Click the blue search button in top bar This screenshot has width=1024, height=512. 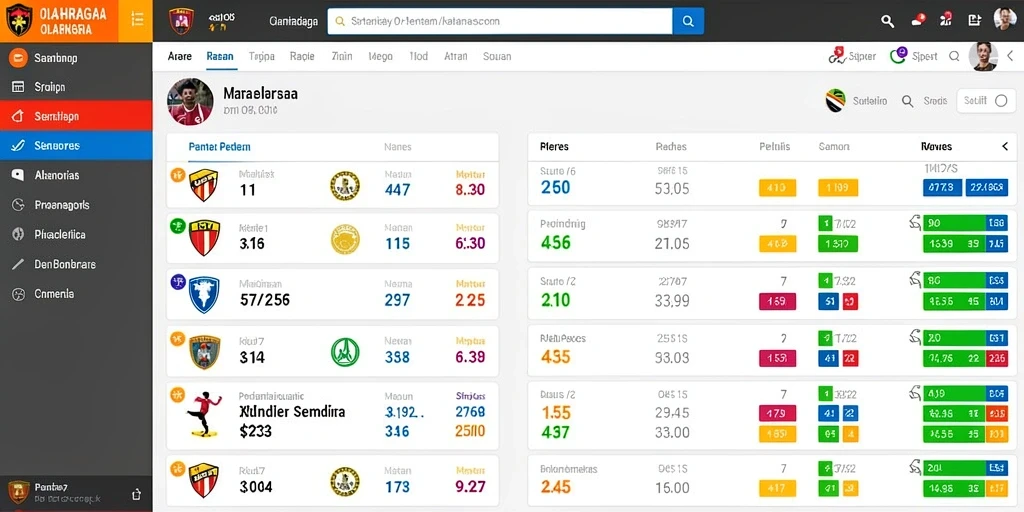[x=688, y=21]
